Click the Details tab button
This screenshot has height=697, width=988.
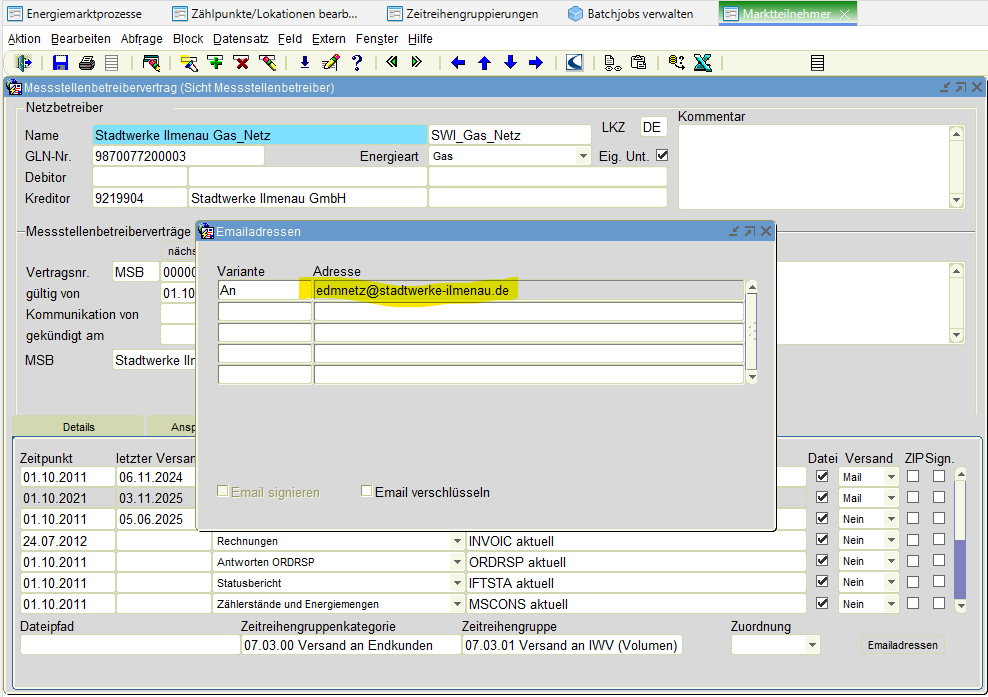pos(78,427)
